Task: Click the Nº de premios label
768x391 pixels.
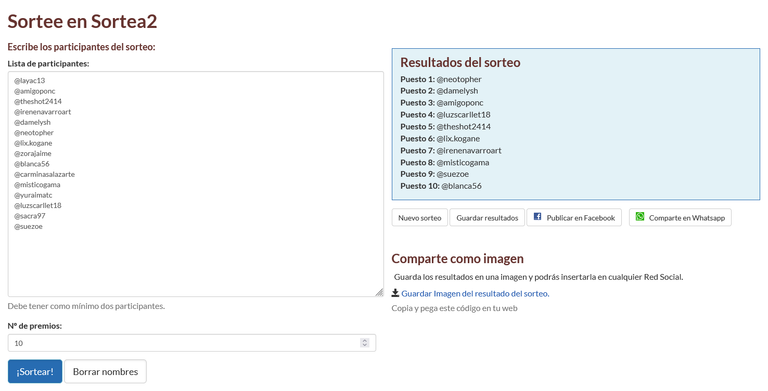Action: tap(35, 326)
